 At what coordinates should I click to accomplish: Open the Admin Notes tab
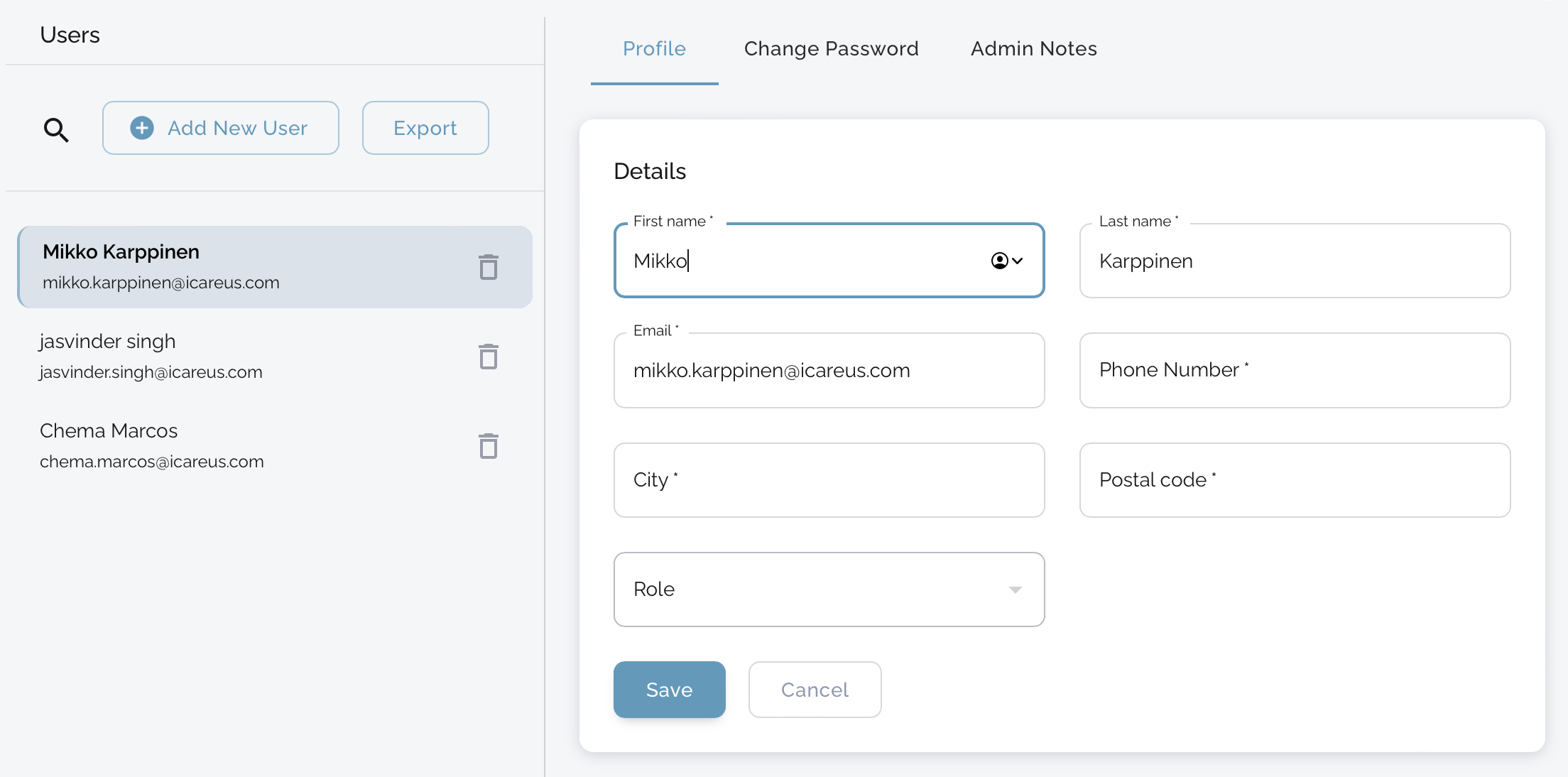1033,48
